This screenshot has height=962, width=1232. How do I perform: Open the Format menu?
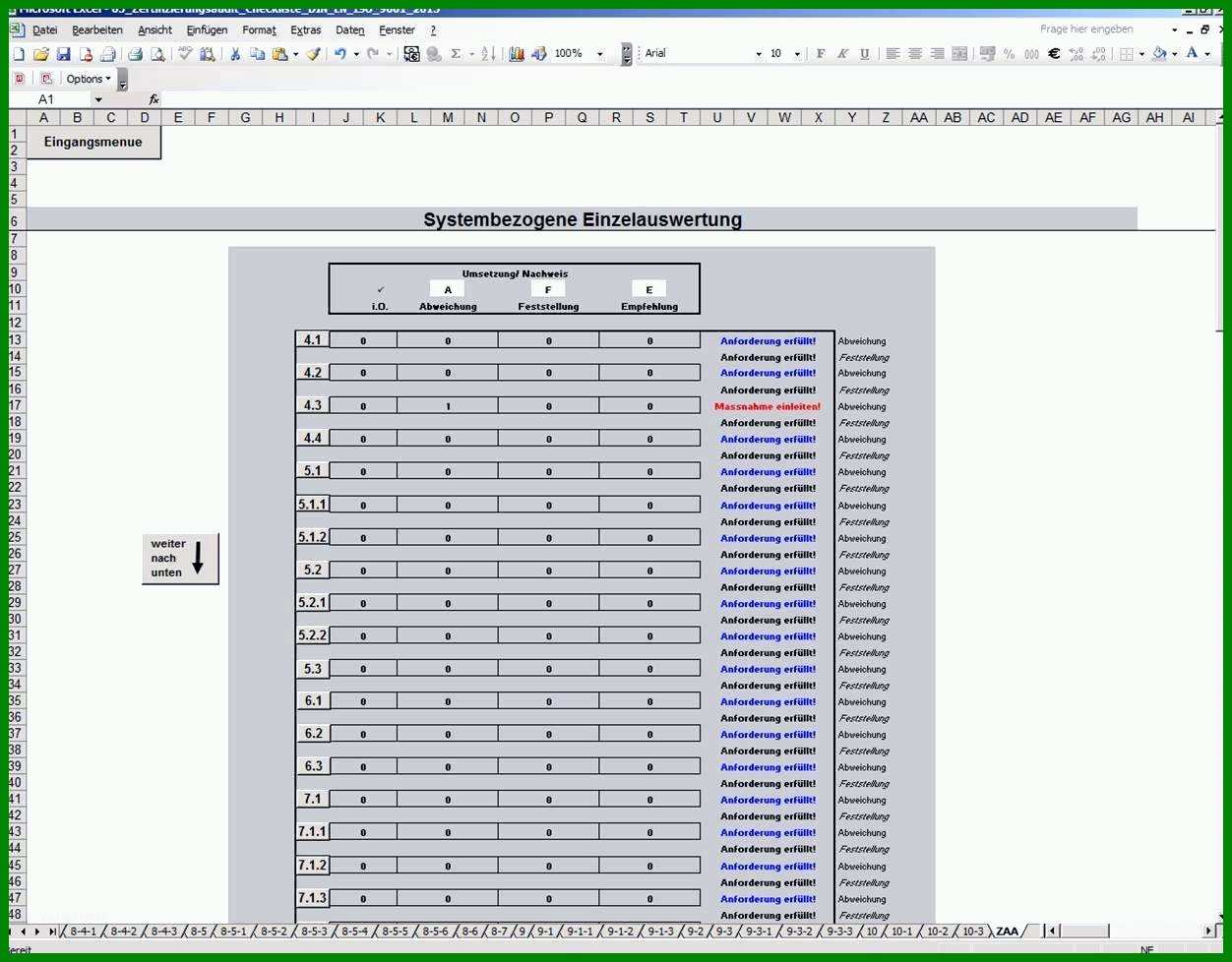click(x=259, y=30)
